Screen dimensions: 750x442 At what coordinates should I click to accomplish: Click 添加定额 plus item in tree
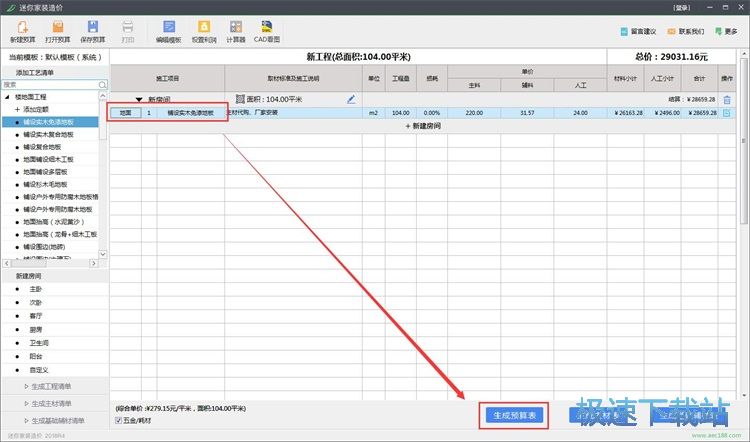pyautogui.click(x=32, y=109)
